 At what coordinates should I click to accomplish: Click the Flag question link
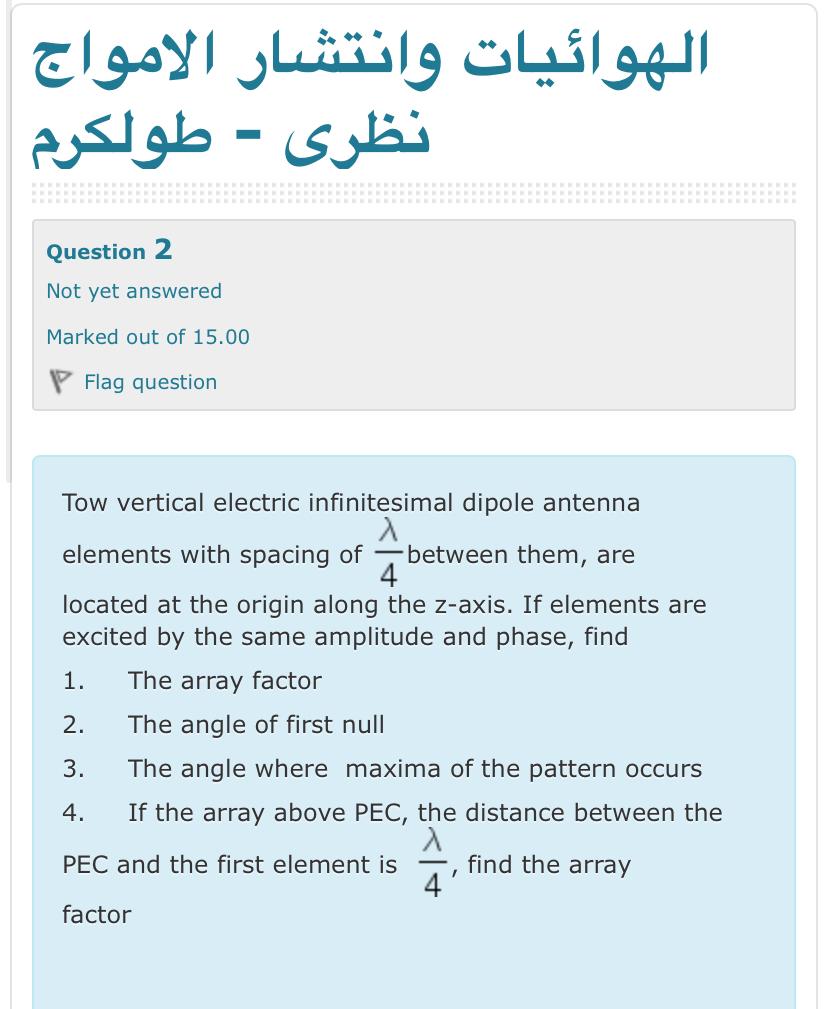click(152, 382)
